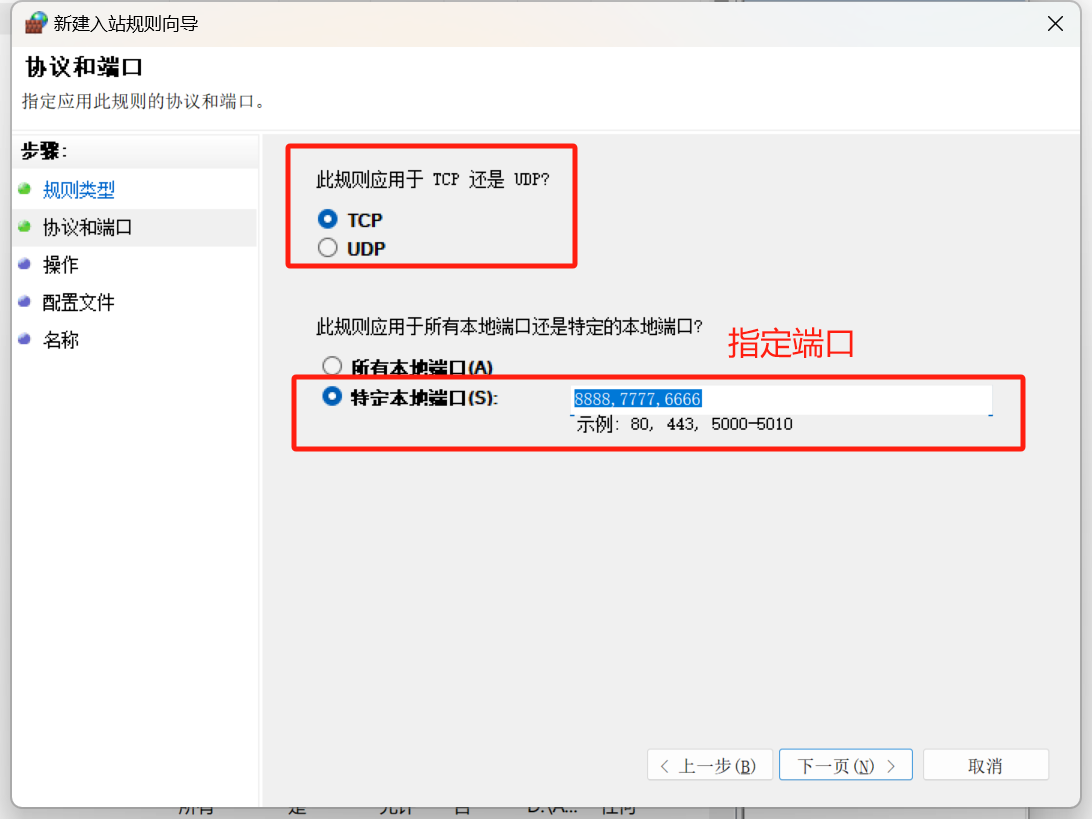Open the 配置文件 step
This screenshot has width=1092, height=819.
pos(78,302)
